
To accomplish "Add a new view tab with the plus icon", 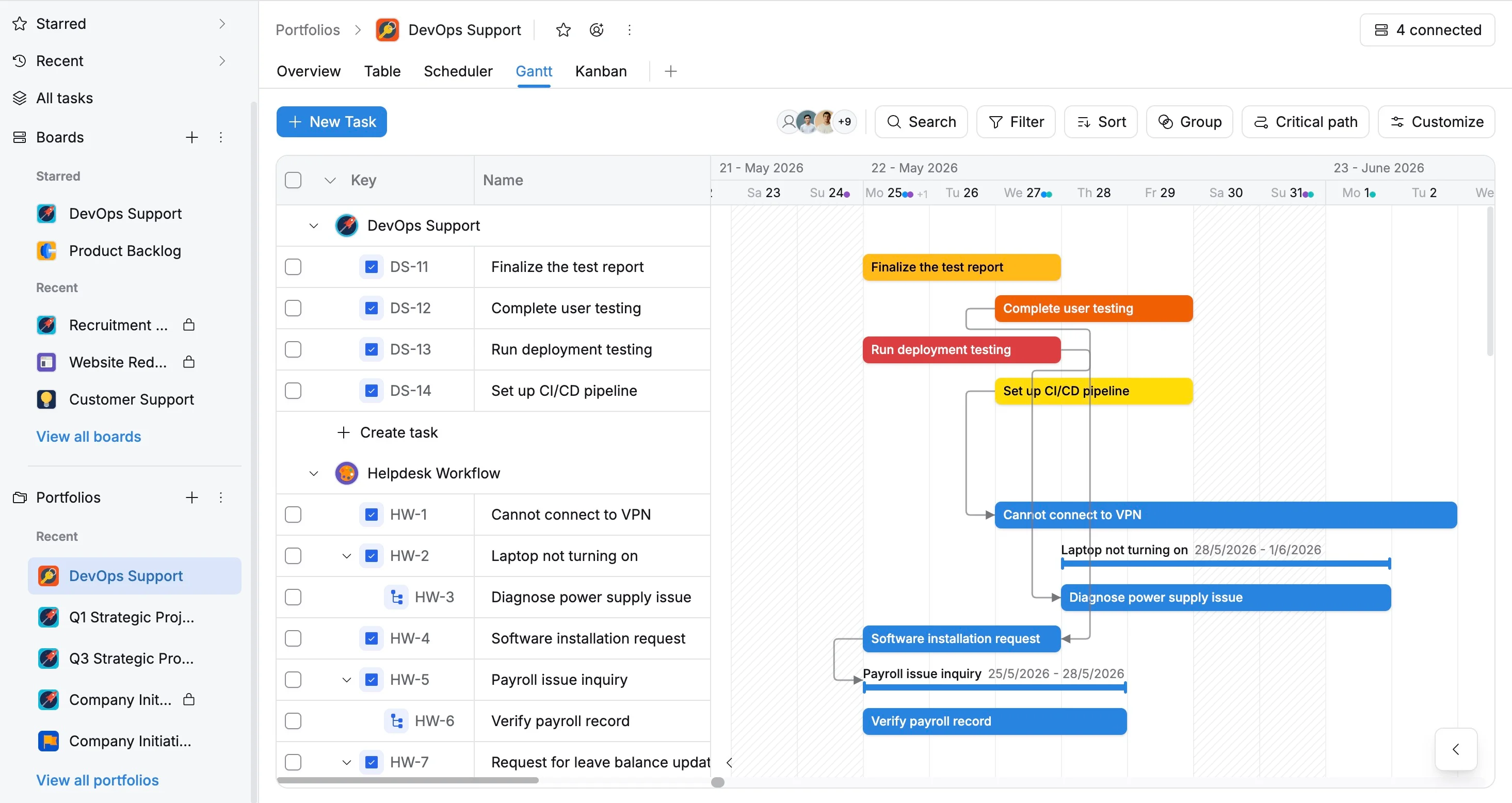I will (671, 71).
